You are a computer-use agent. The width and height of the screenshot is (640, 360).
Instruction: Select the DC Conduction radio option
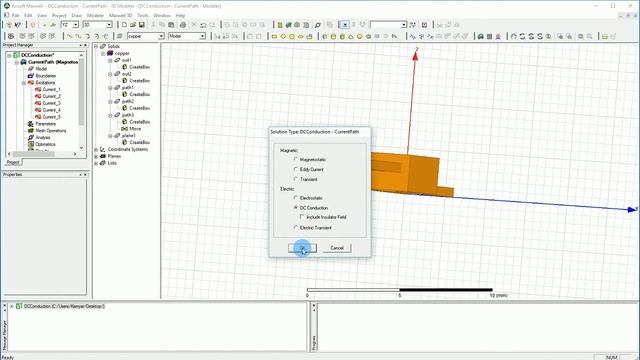296,208
